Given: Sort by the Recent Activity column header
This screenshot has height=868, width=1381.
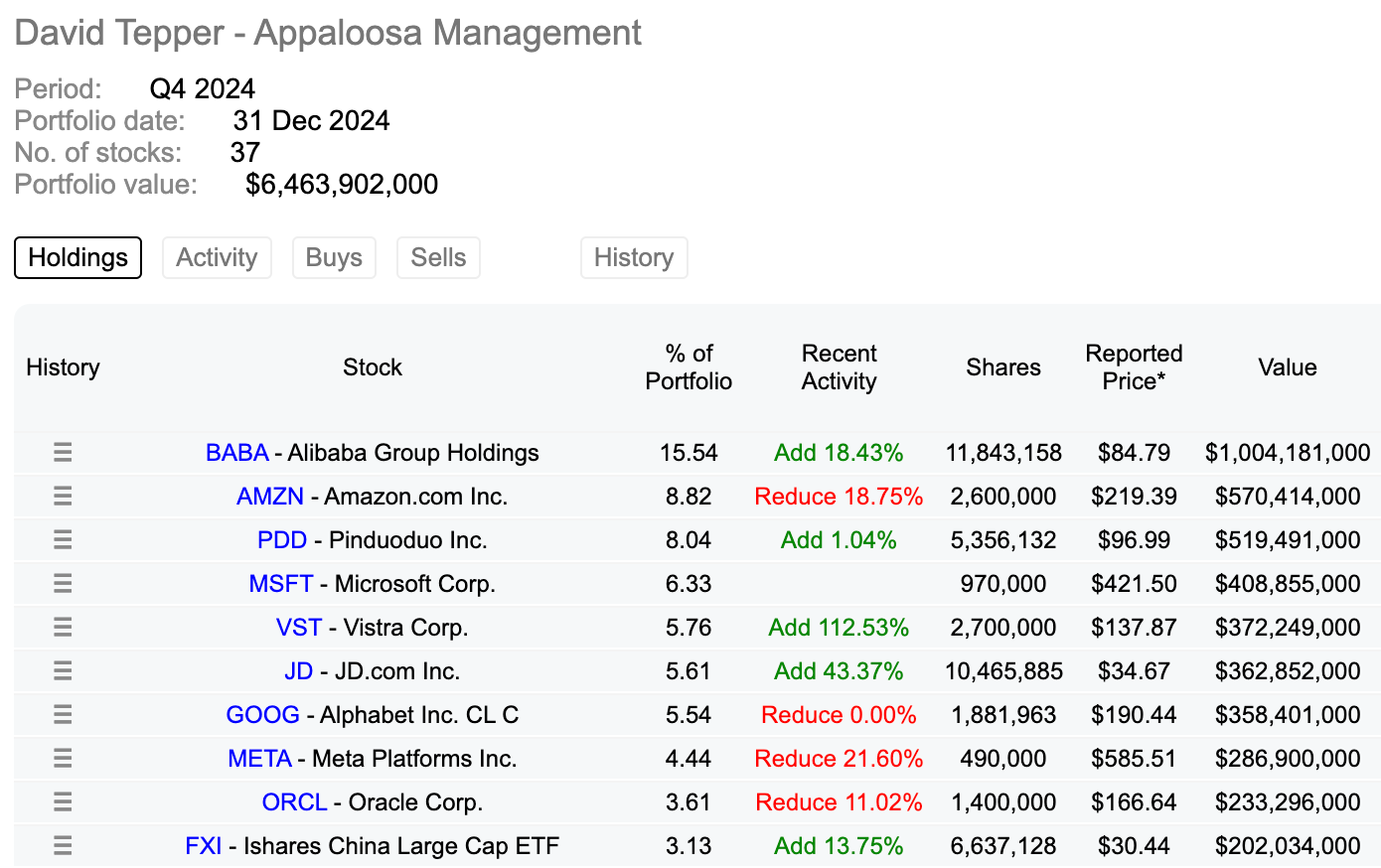Looking at the screenshot, I should click(840, 367).
